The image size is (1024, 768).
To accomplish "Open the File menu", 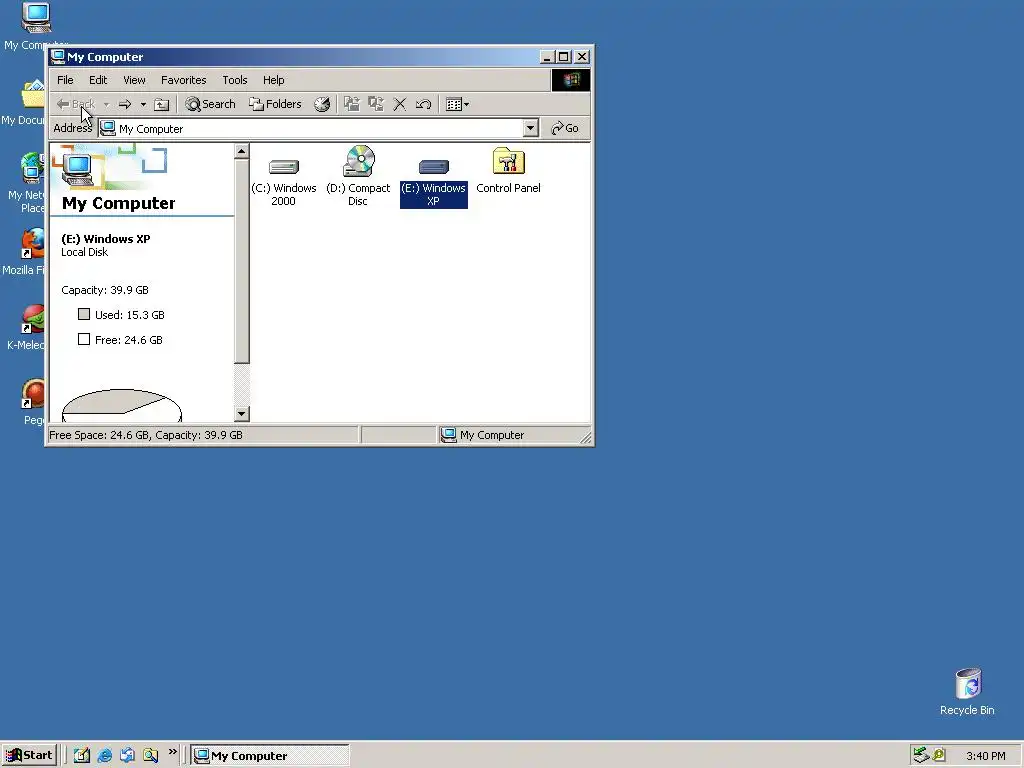I will pyautogui.click(x=65, y=80).
